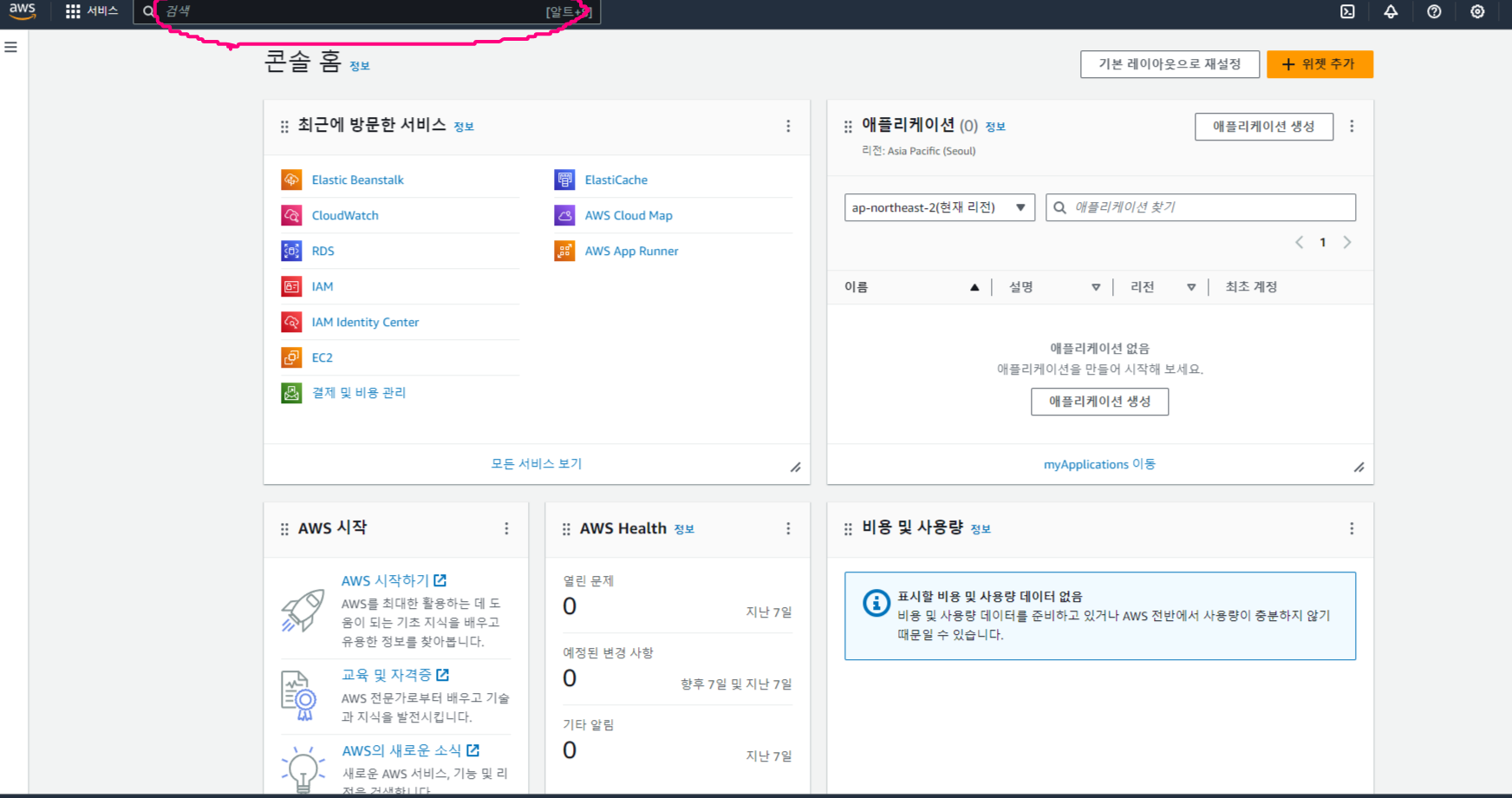Click the AWS logo

23,10
